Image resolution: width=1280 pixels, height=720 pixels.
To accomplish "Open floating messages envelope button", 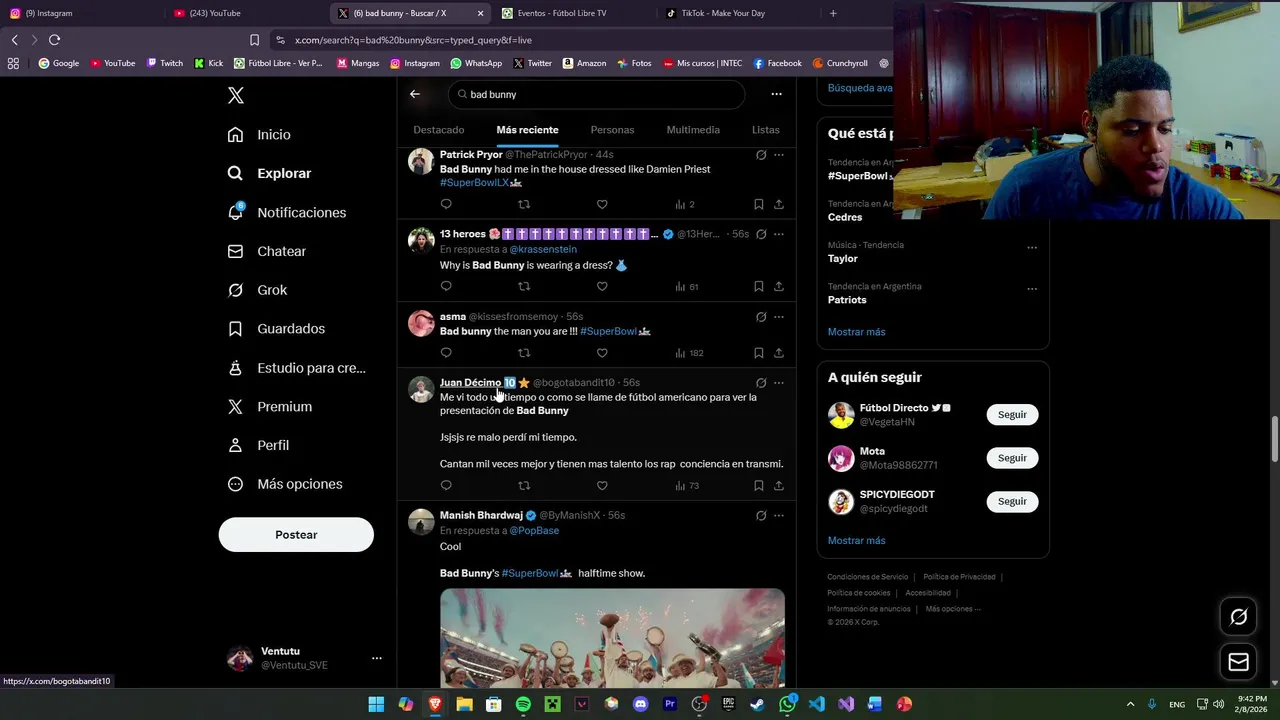I will tap(1238, 662).
